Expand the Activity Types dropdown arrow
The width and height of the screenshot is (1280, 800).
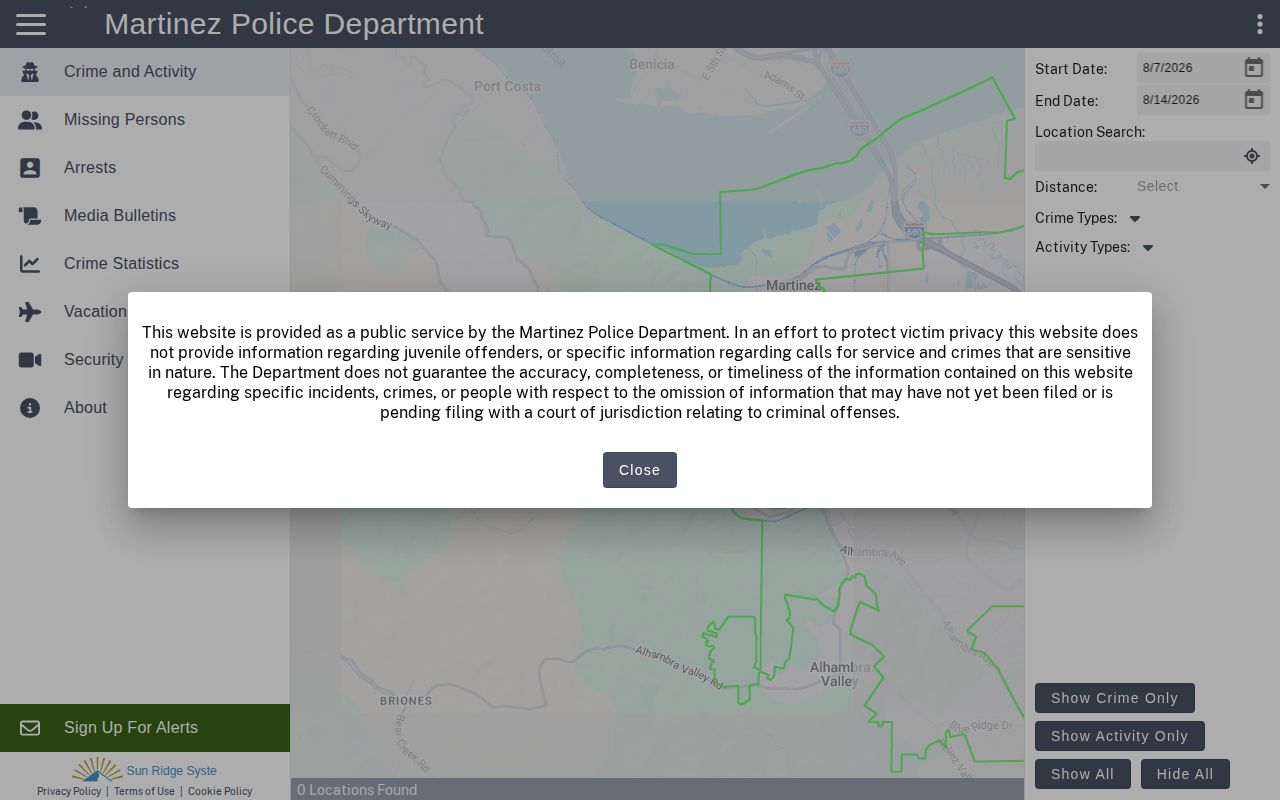1148,248
